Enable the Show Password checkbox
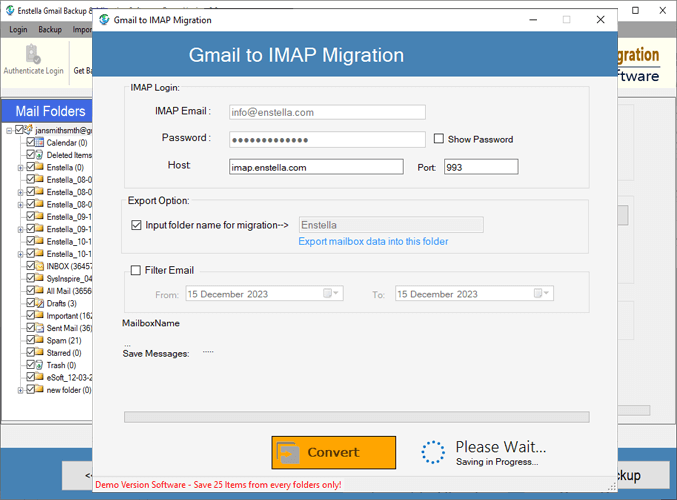Screen dimensions: 677x500 click(x=439, y=139)
